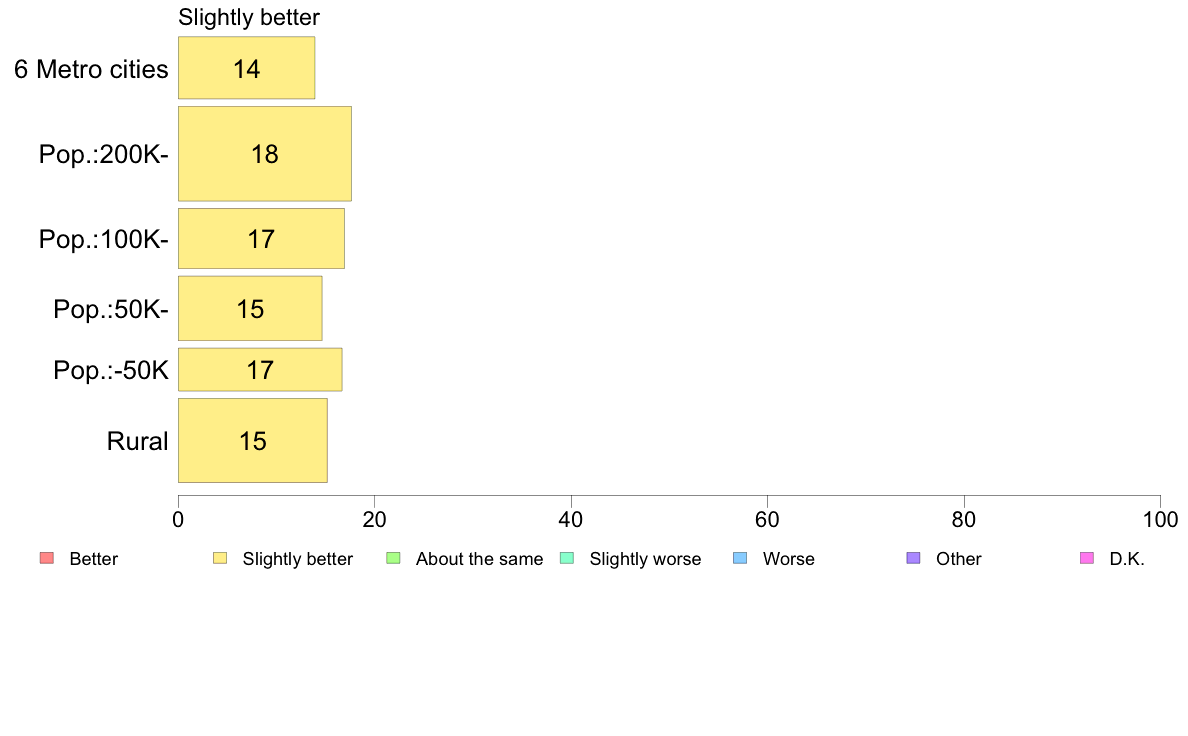The image size is (1188, 736).
Task: Click the blue Worse legend swatch
Action: 740,559
